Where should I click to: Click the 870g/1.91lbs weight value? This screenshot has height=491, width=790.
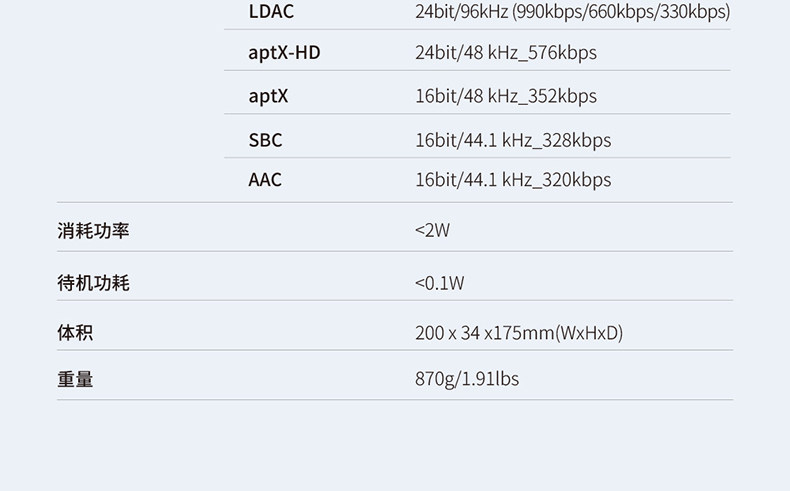[x=467, y=379]
